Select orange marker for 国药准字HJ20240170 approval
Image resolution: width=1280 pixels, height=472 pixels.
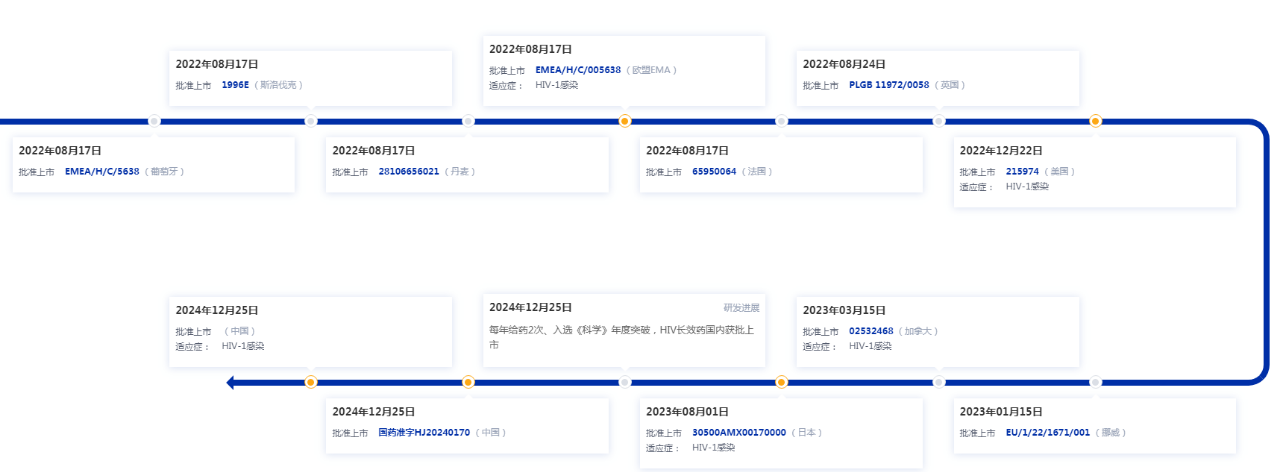(x=468, y=382)
